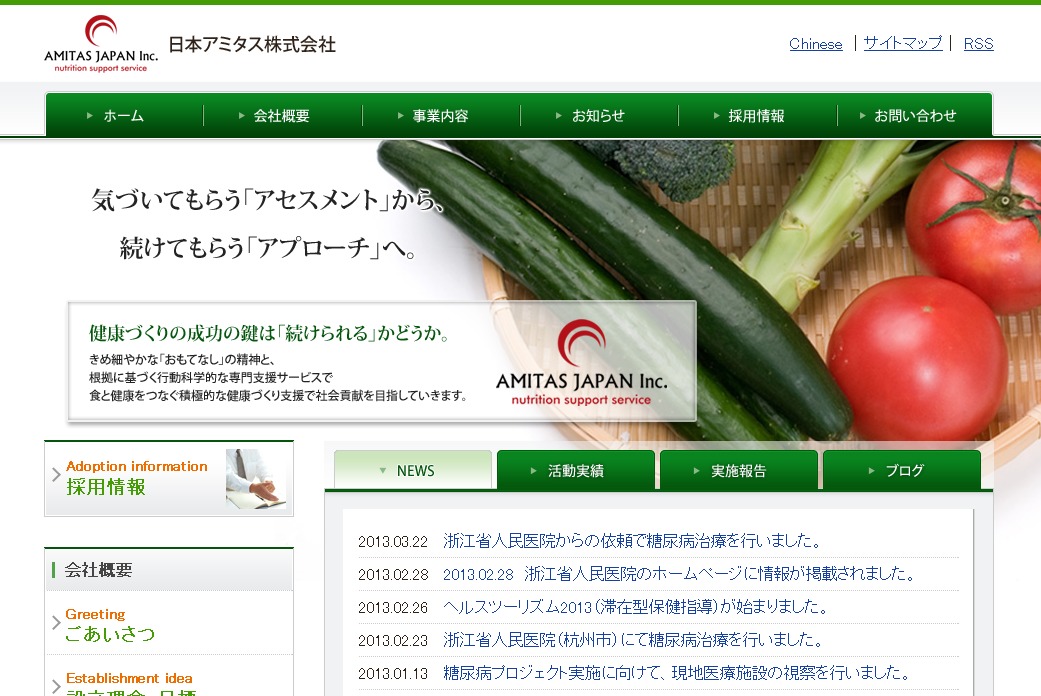Open 会社概要 in the navigation bar

[282, 116]
